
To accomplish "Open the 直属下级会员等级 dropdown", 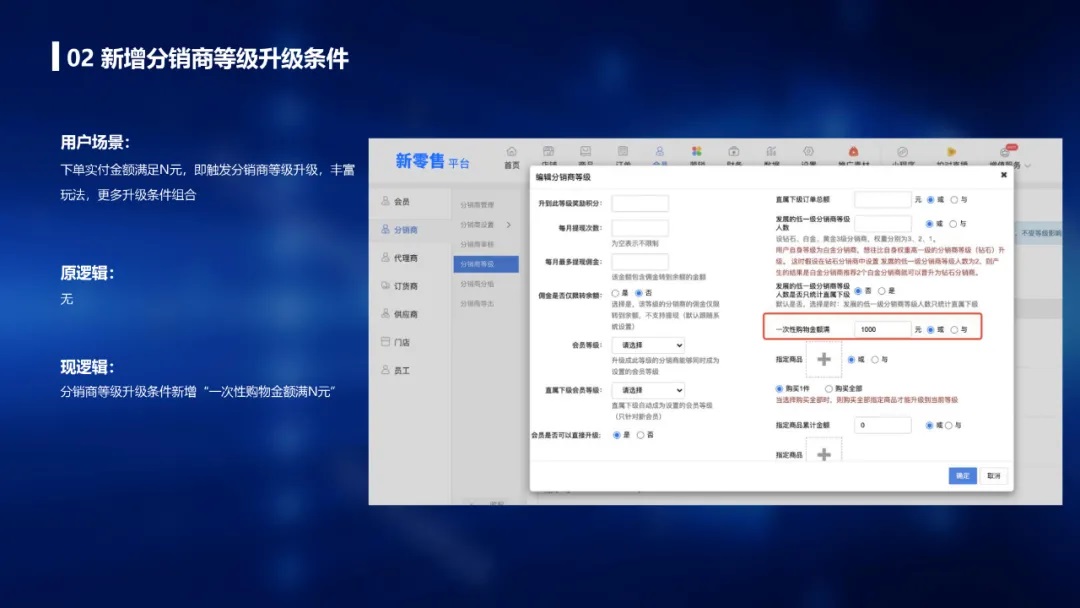I will pyautogui.click(x=647, y=390).
